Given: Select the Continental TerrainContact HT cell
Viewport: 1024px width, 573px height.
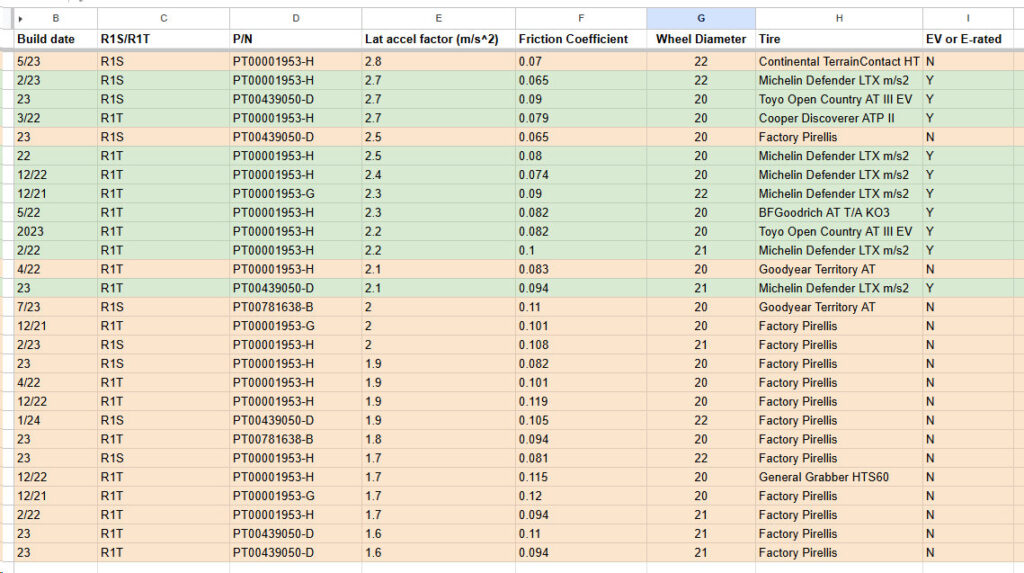Looking at the screenshot, I should [x=839, y=61].
